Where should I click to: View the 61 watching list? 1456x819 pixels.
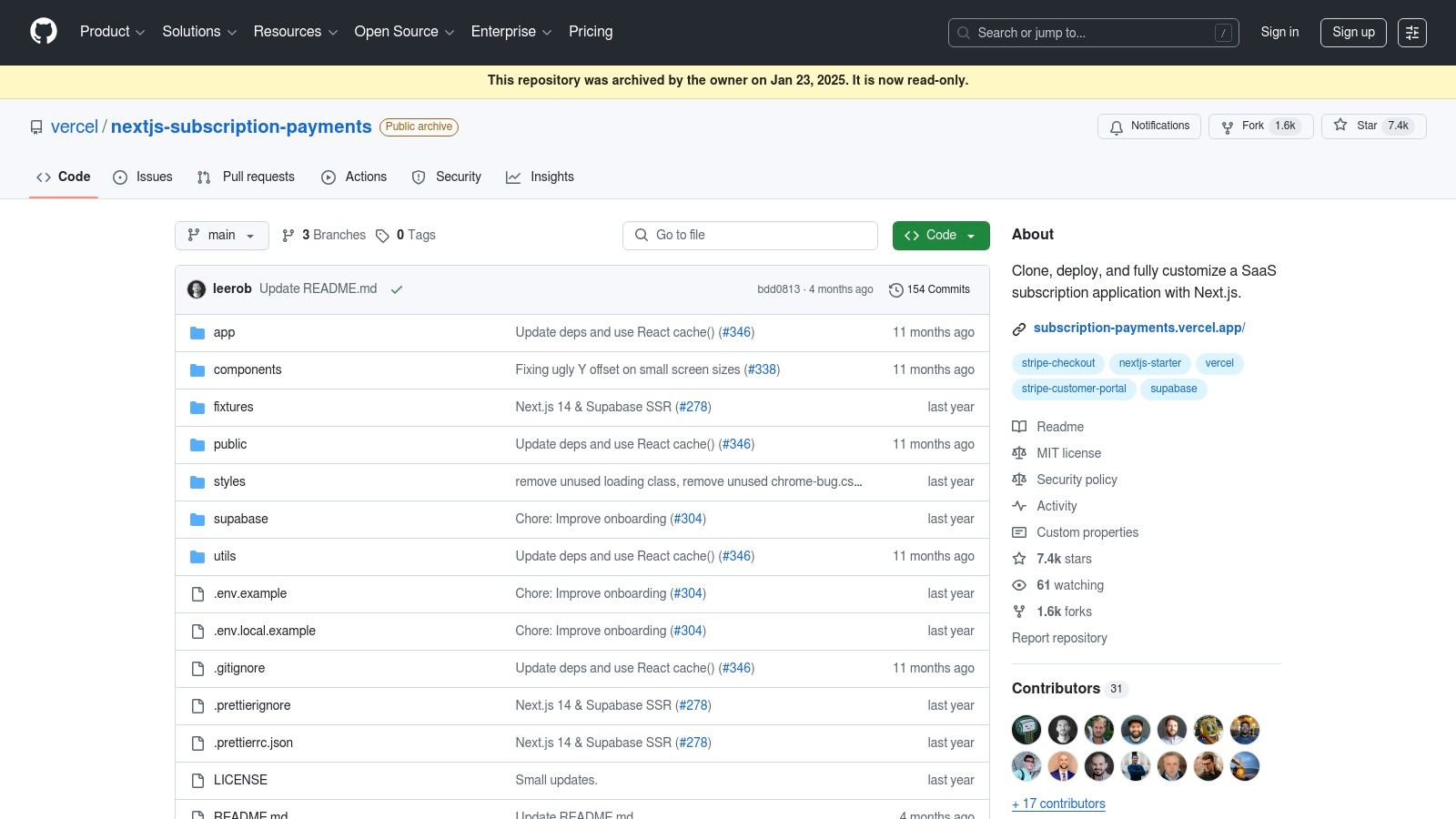1058,585
